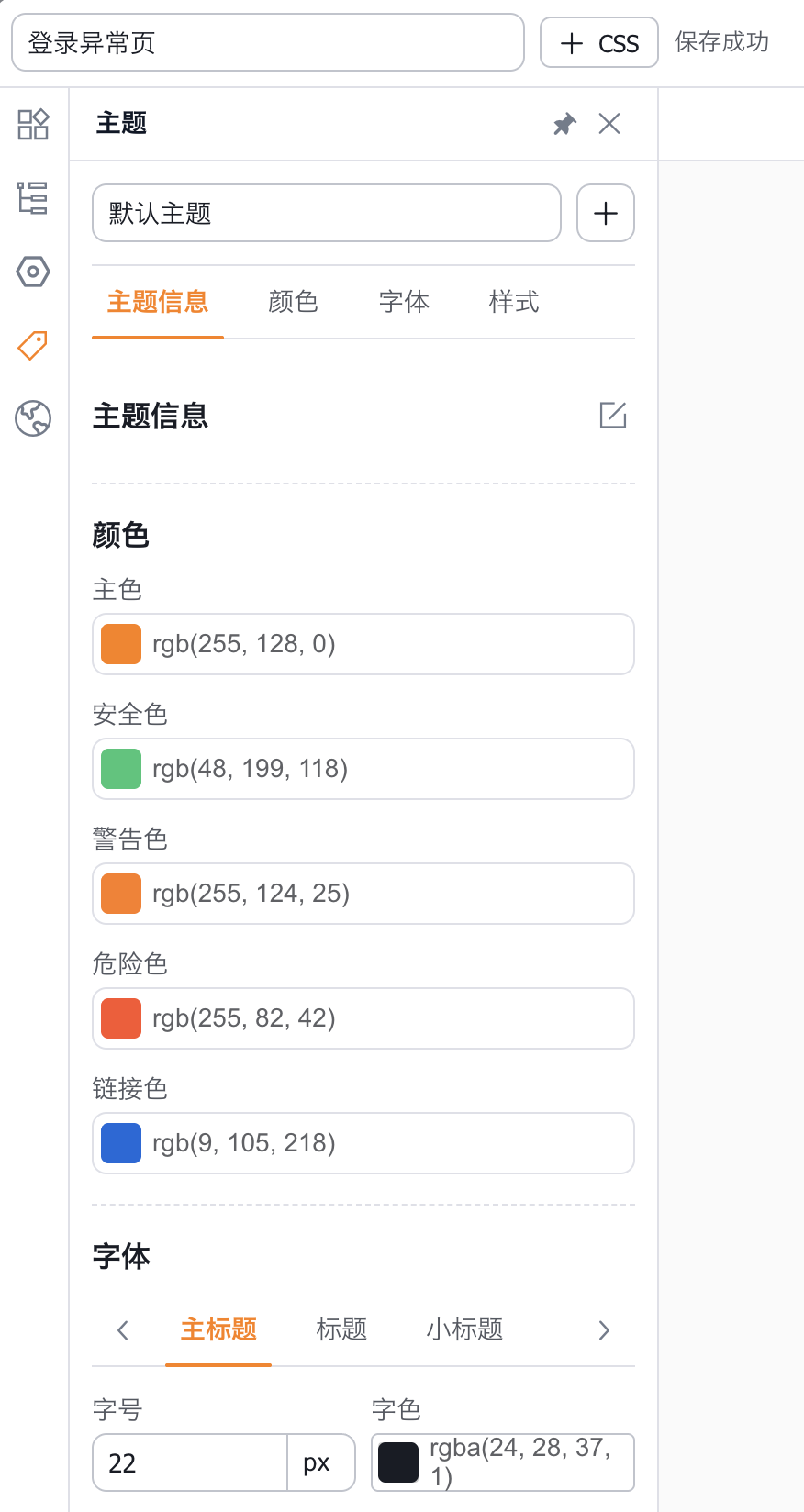The image size is (804, 1512).
Task: Open the components grid icon in sidebar
Action: pyautogui.click(x=33, y=124)
